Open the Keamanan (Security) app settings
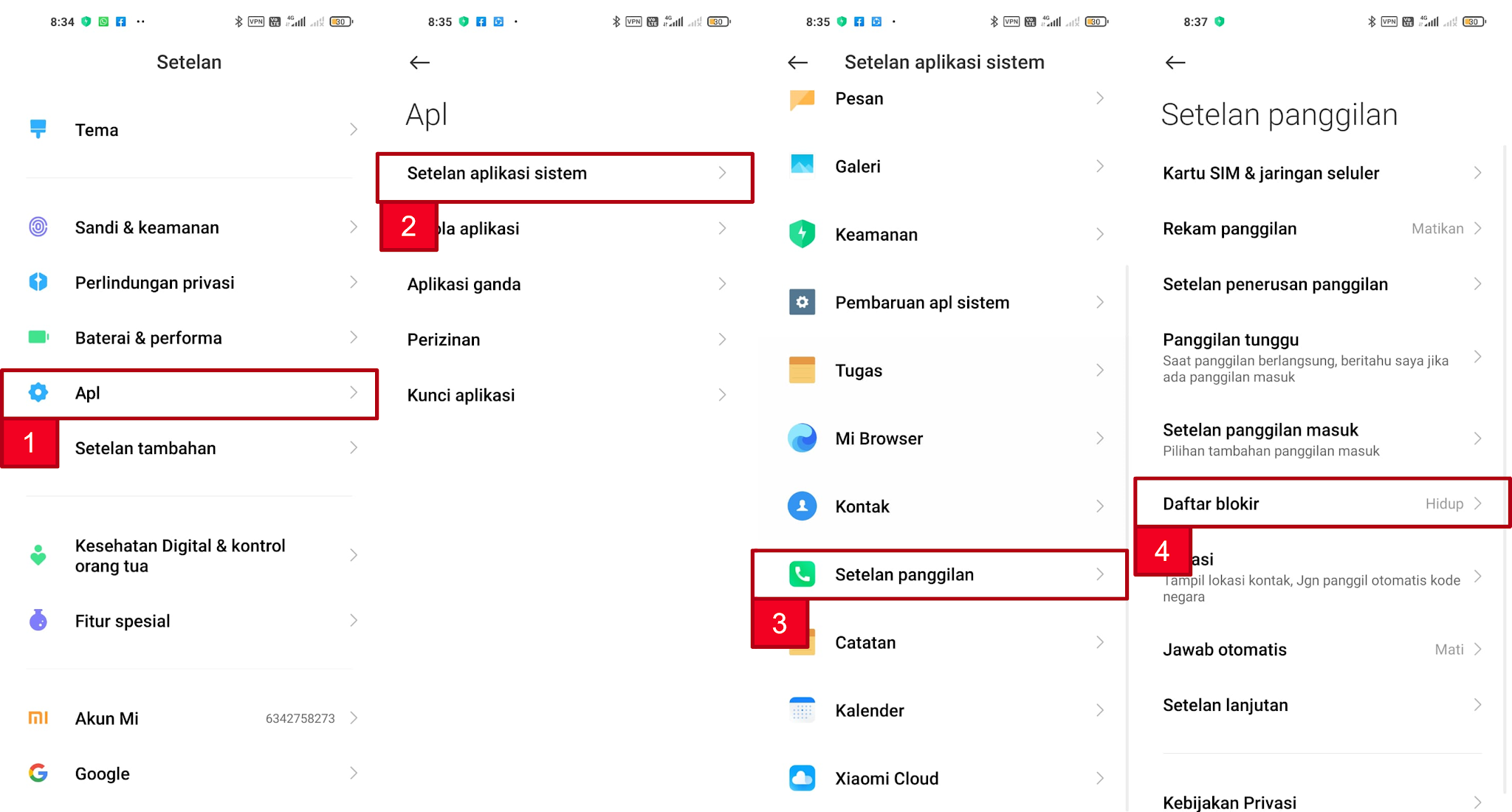The height and width of the screenshot is (812, 1512). point(944,234)
